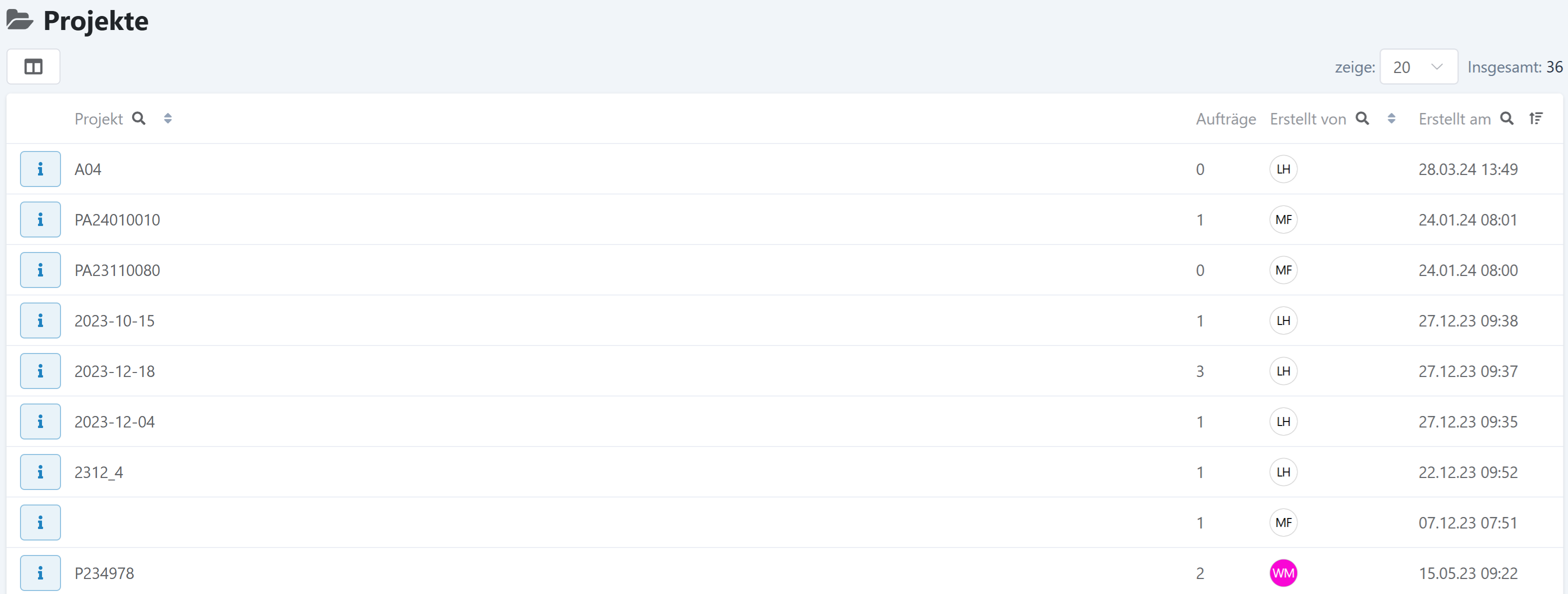Open the zeige page size dropdown
Viewport: 1568px width, 594px height.
pos(1418,67)
